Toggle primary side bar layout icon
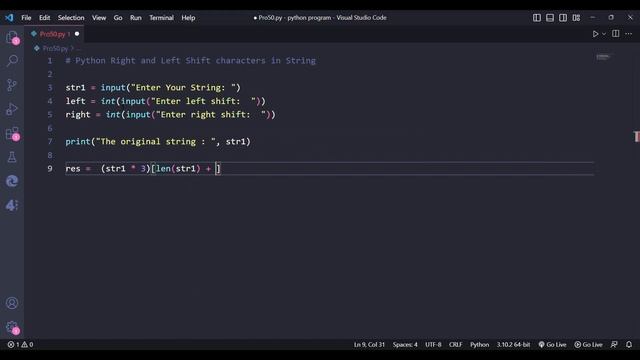Screen dimensions: 640x360 click(x=537, y=18)
